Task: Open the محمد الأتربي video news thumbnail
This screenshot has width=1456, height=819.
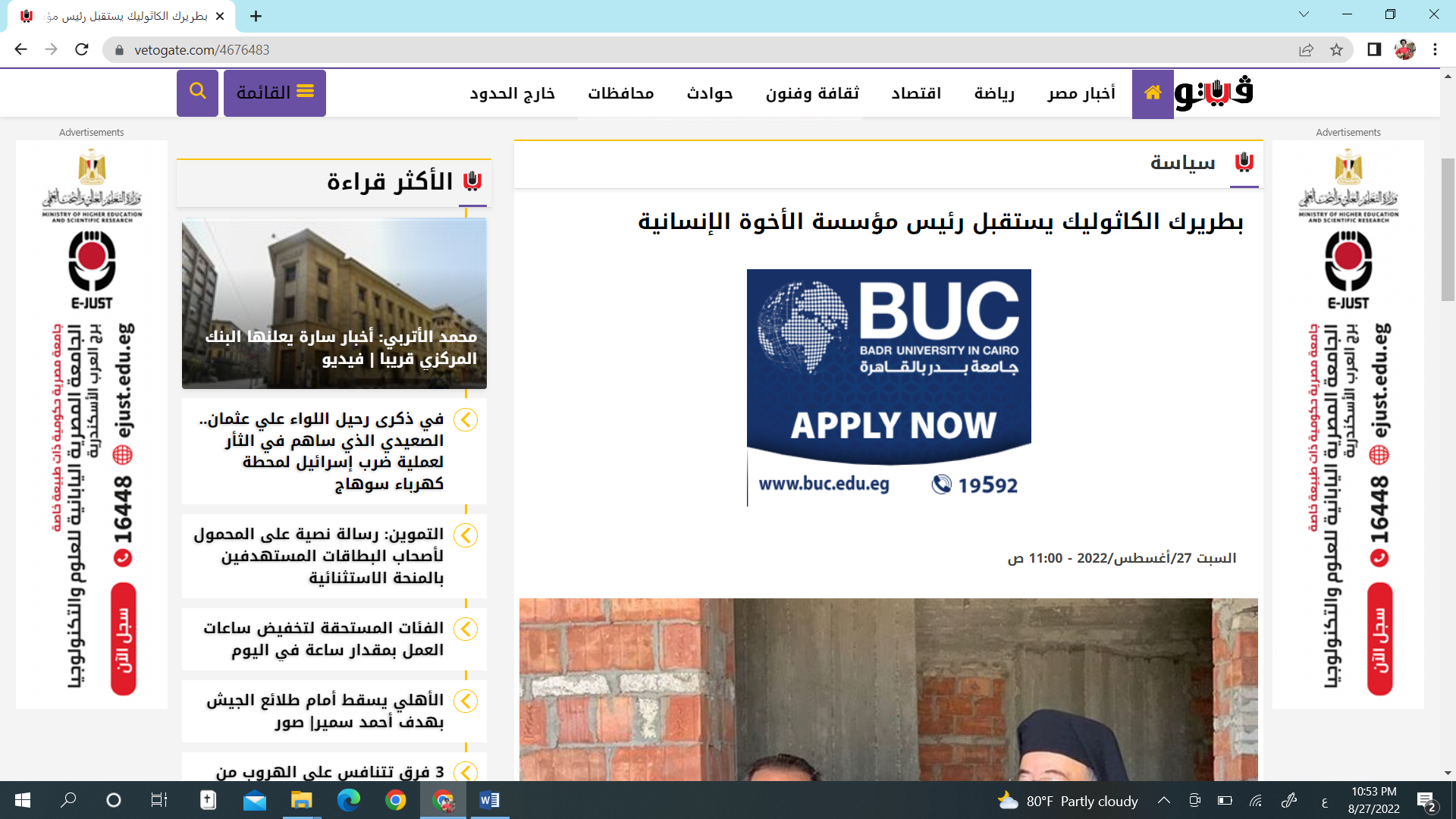Action: [x=334, y=303]
